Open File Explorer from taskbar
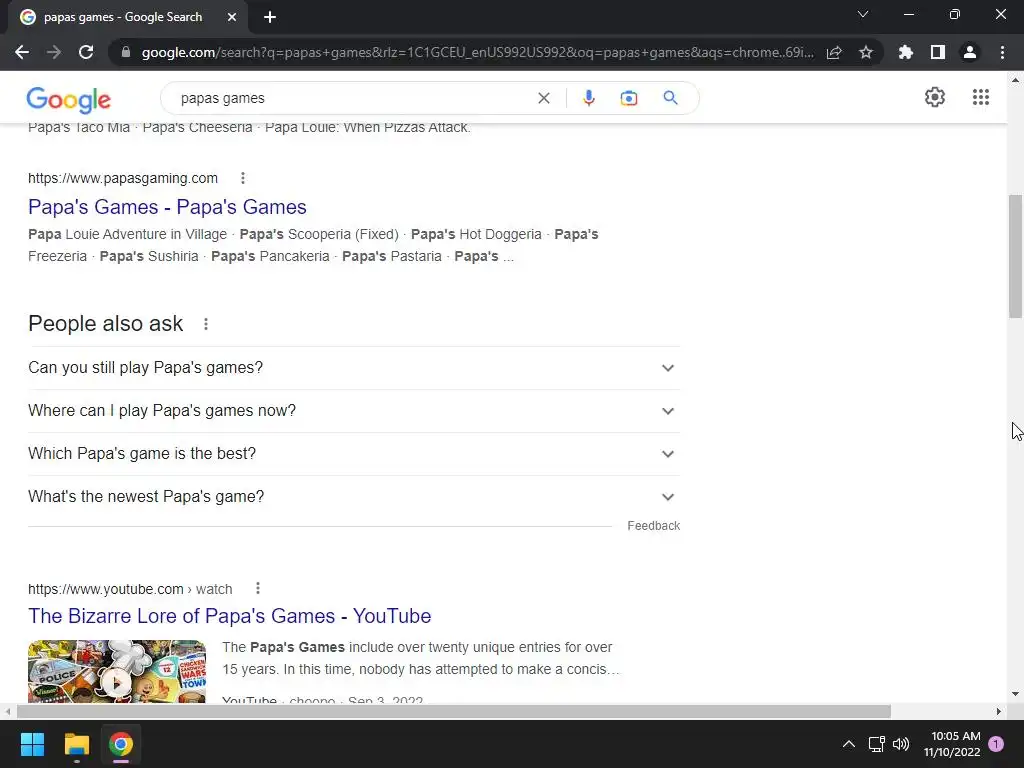Screen dimensions: 1024x768 pos(76,744)
